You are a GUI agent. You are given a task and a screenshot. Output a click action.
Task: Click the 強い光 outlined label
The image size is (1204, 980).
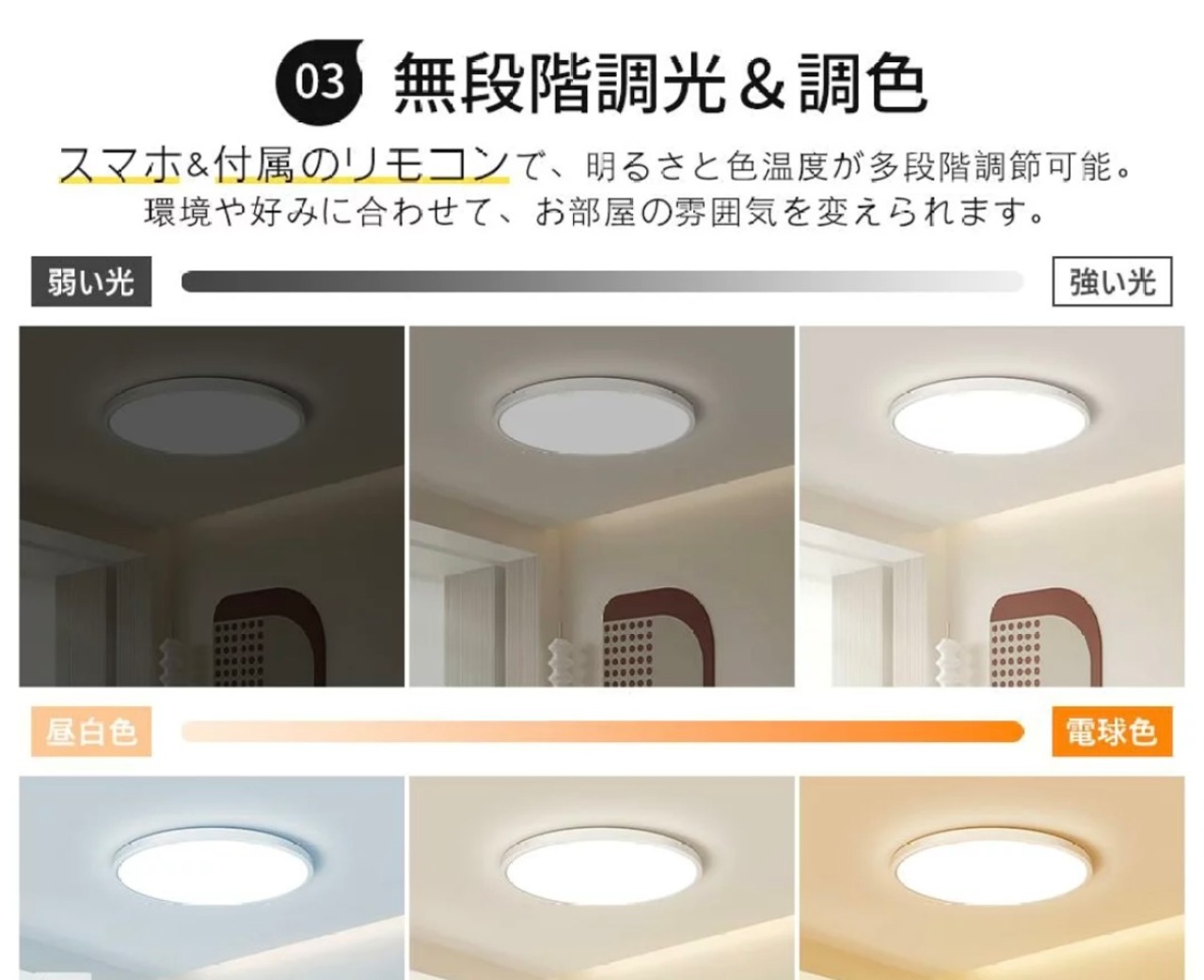click(x=1112, y=281)
